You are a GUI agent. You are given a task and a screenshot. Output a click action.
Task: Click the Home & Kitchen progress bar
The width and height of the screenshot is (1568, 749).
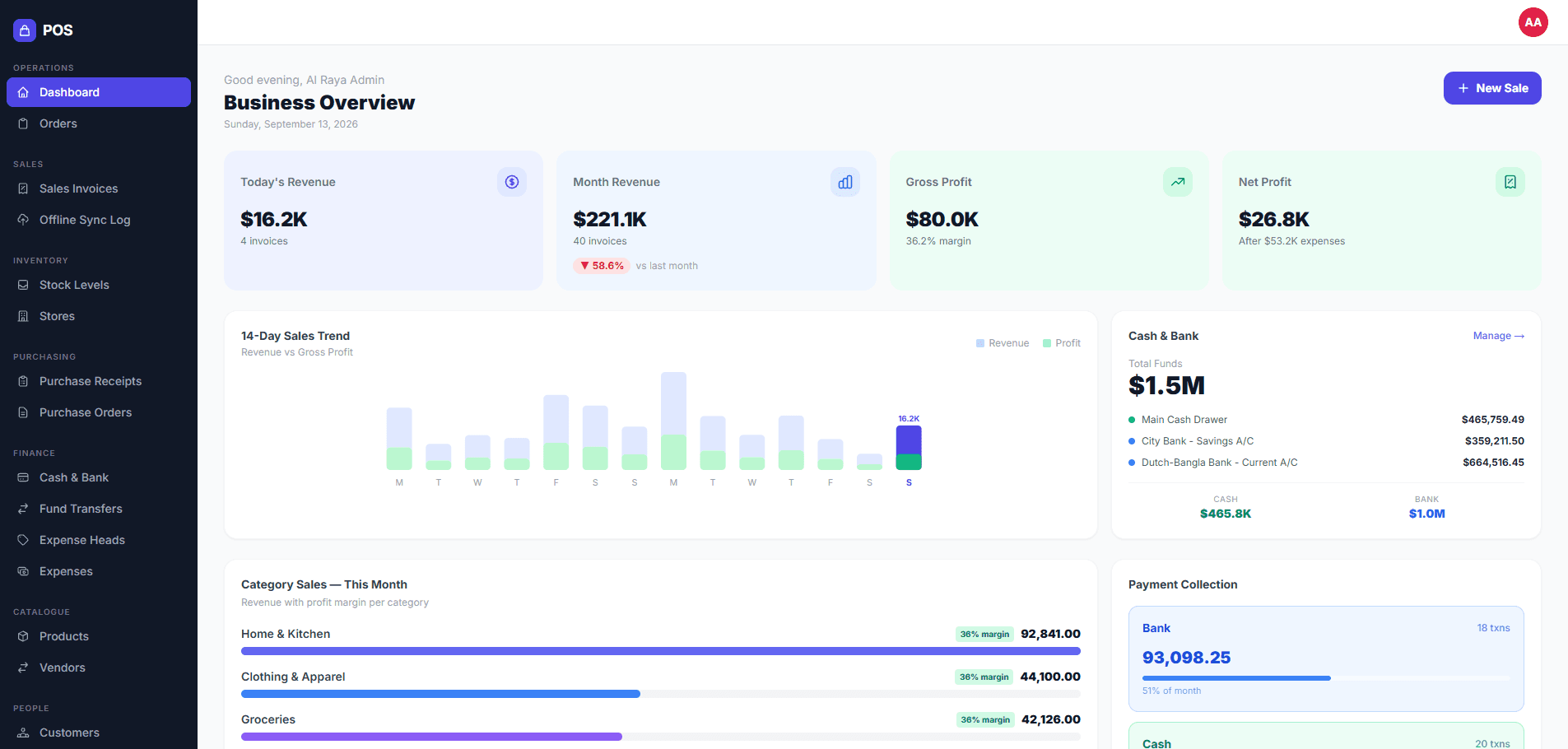click(661, 651)
